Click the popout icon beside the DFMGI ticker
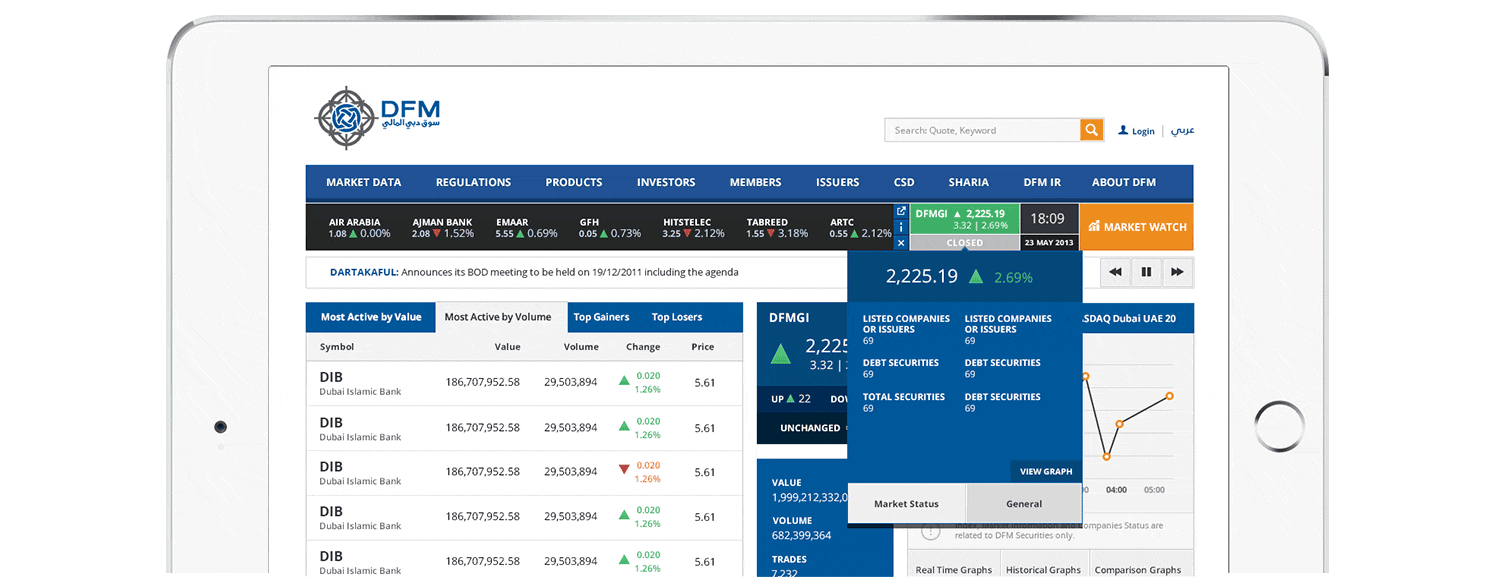1500x577 pixels. pos(900,210)
